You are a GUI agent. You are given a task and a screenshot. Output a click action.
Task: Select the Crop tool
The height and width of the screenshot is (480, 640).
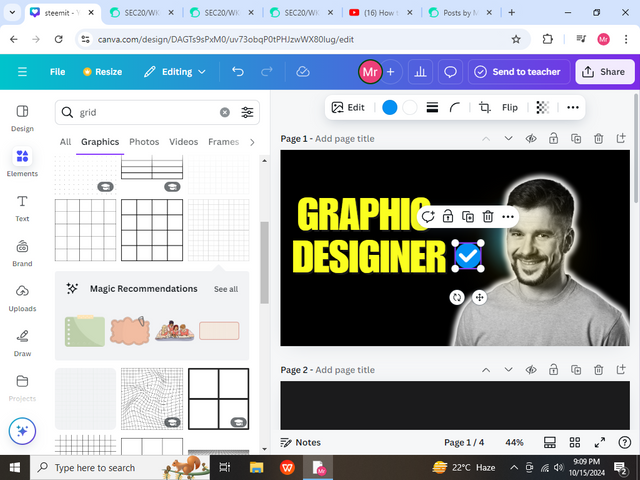484,107
